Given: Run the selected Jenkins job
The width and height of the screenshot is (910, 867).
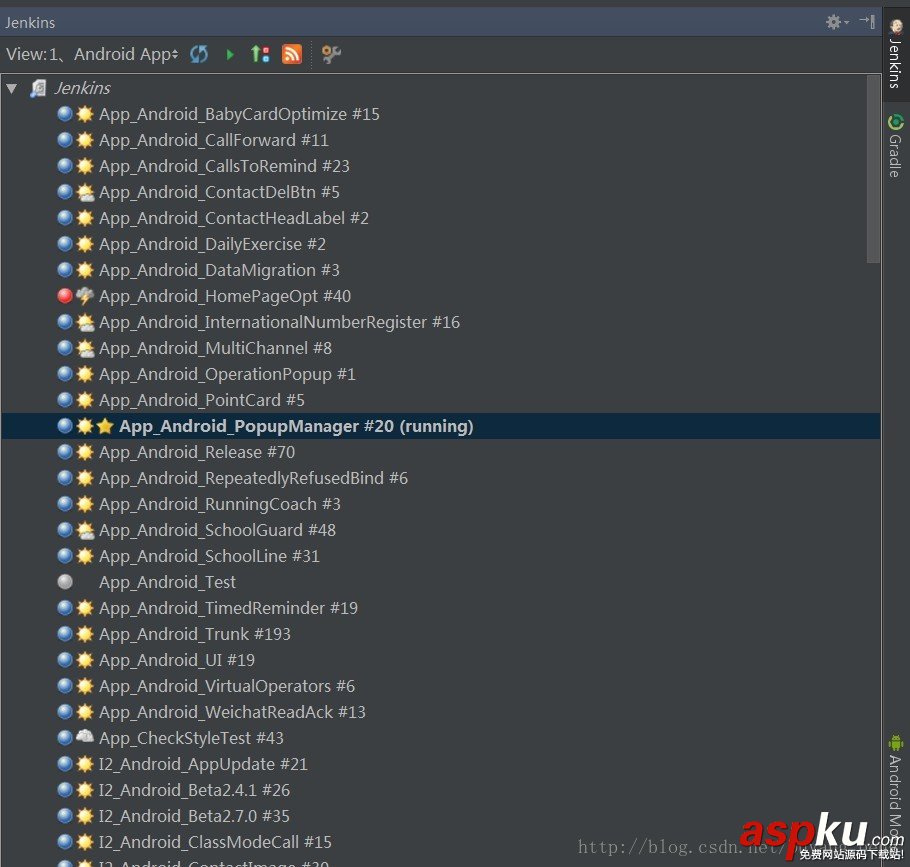Looking at the screenshot, I should [230, 54].
